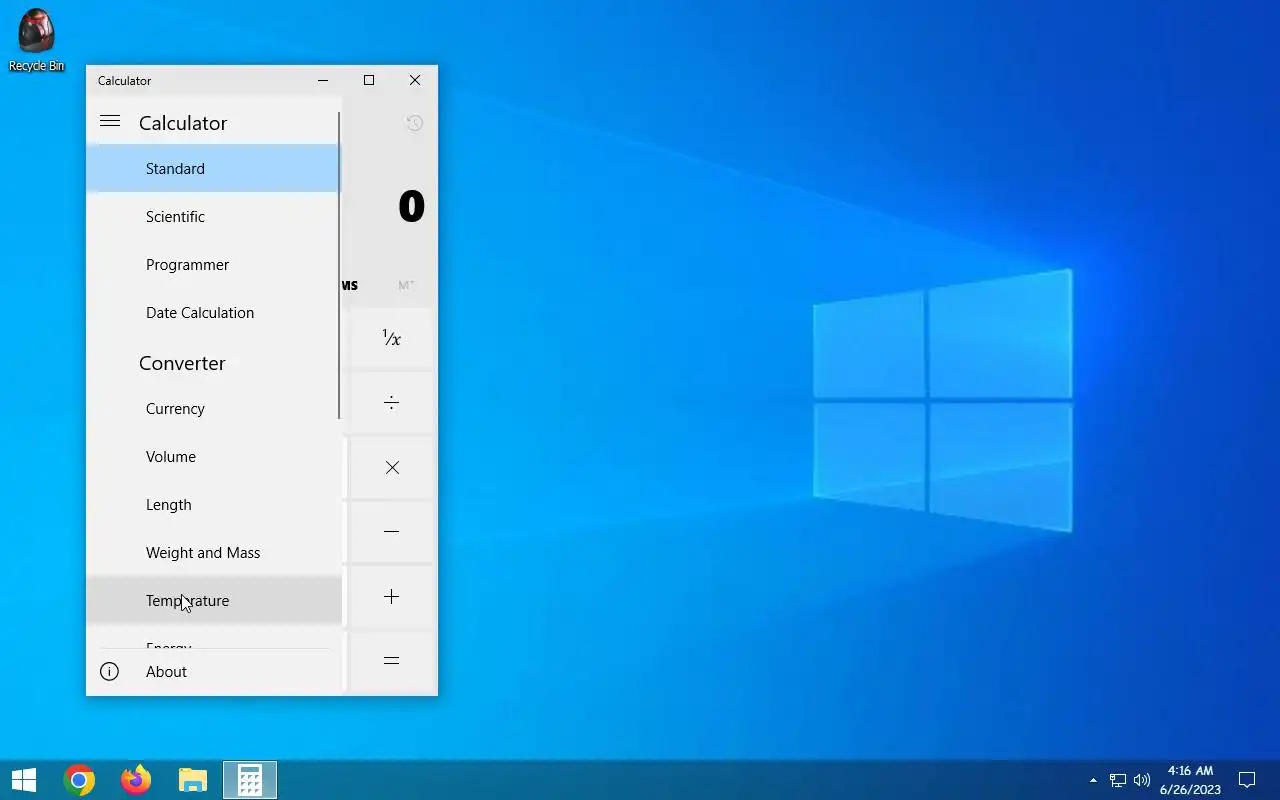1280x800 pixels.
Task: Maximize the Calculator window
Action: [369, 80]
